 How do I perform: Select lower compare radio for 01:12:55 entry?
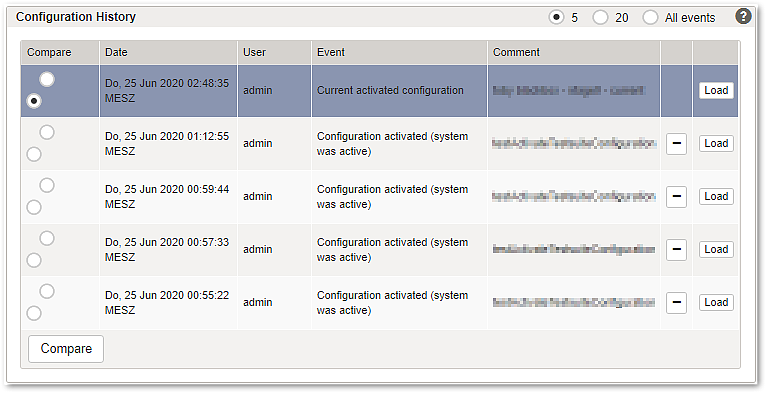point(34,154)
